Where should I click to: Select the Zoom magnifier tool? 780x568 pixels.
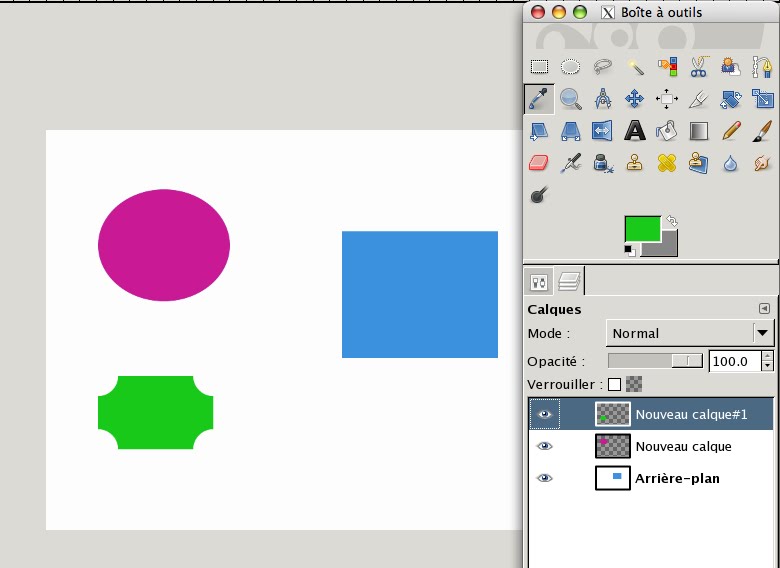click(x=571, y=98)
